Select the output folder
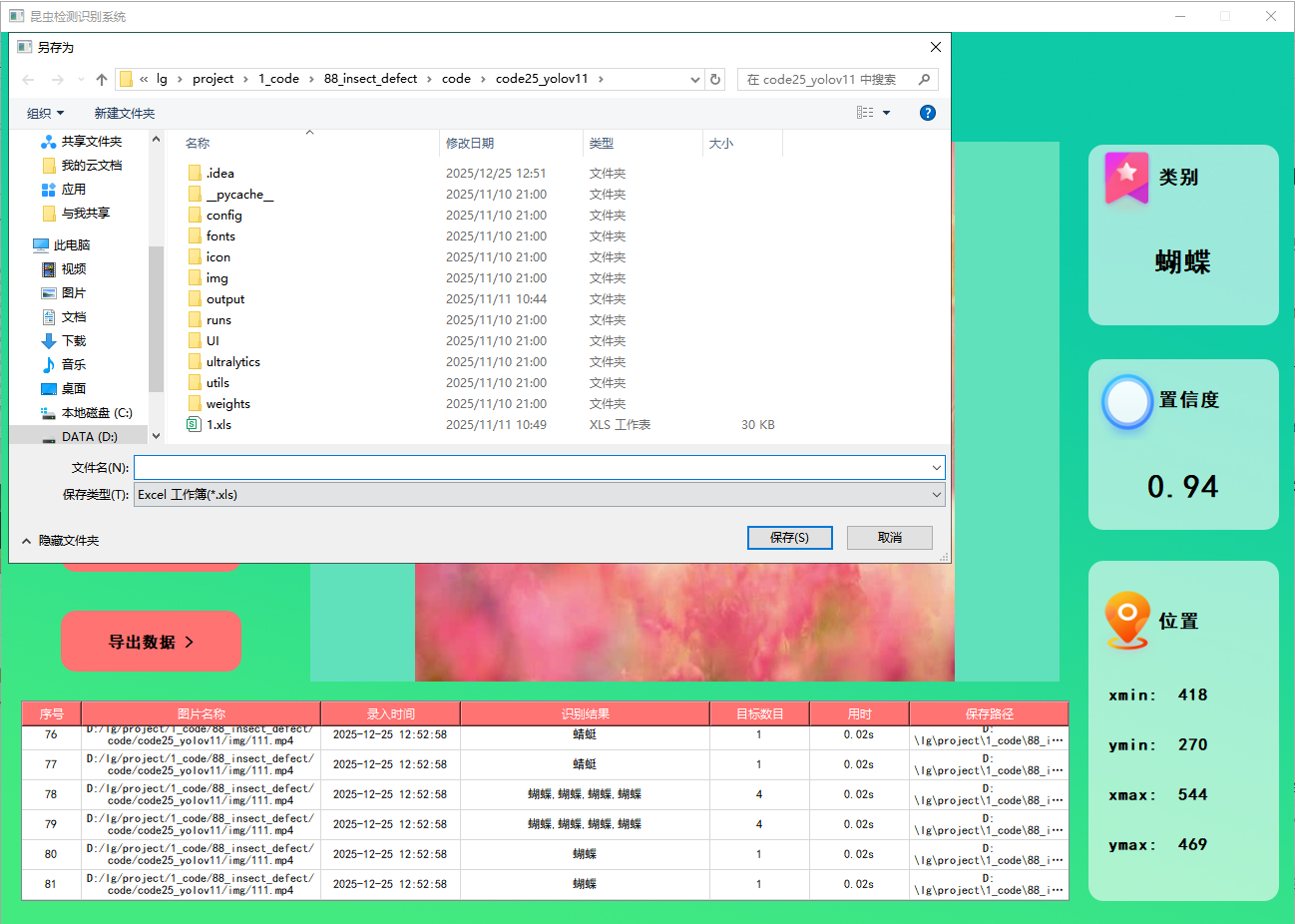 pyautogui.click(x=216, y=299)
